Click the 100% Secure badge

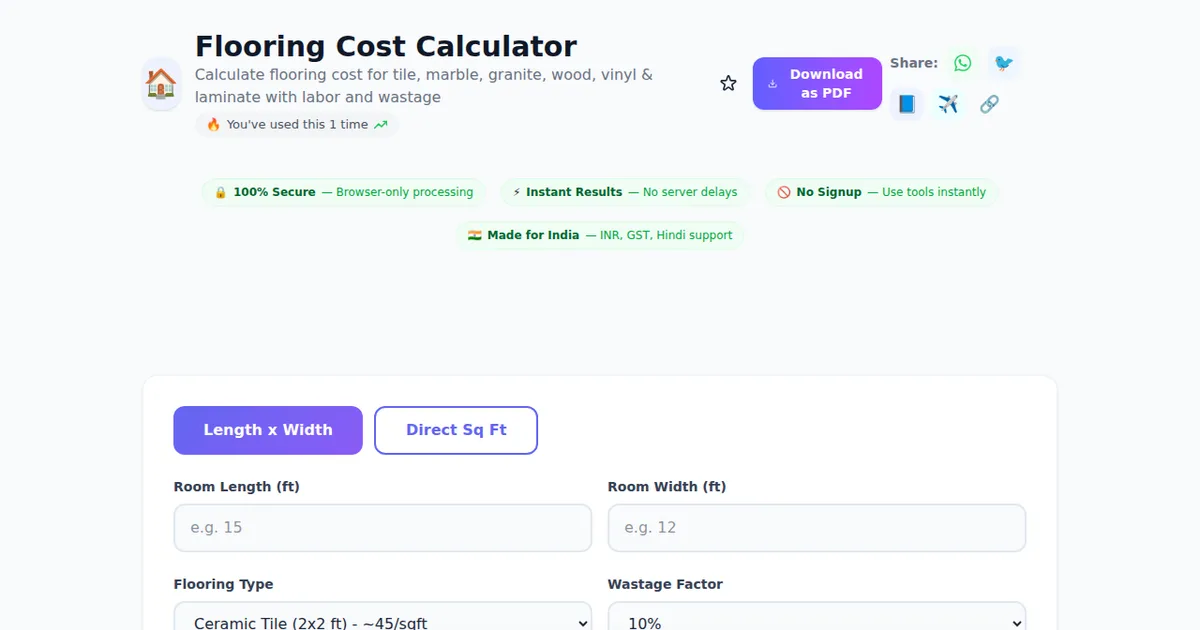click(344, 192)
